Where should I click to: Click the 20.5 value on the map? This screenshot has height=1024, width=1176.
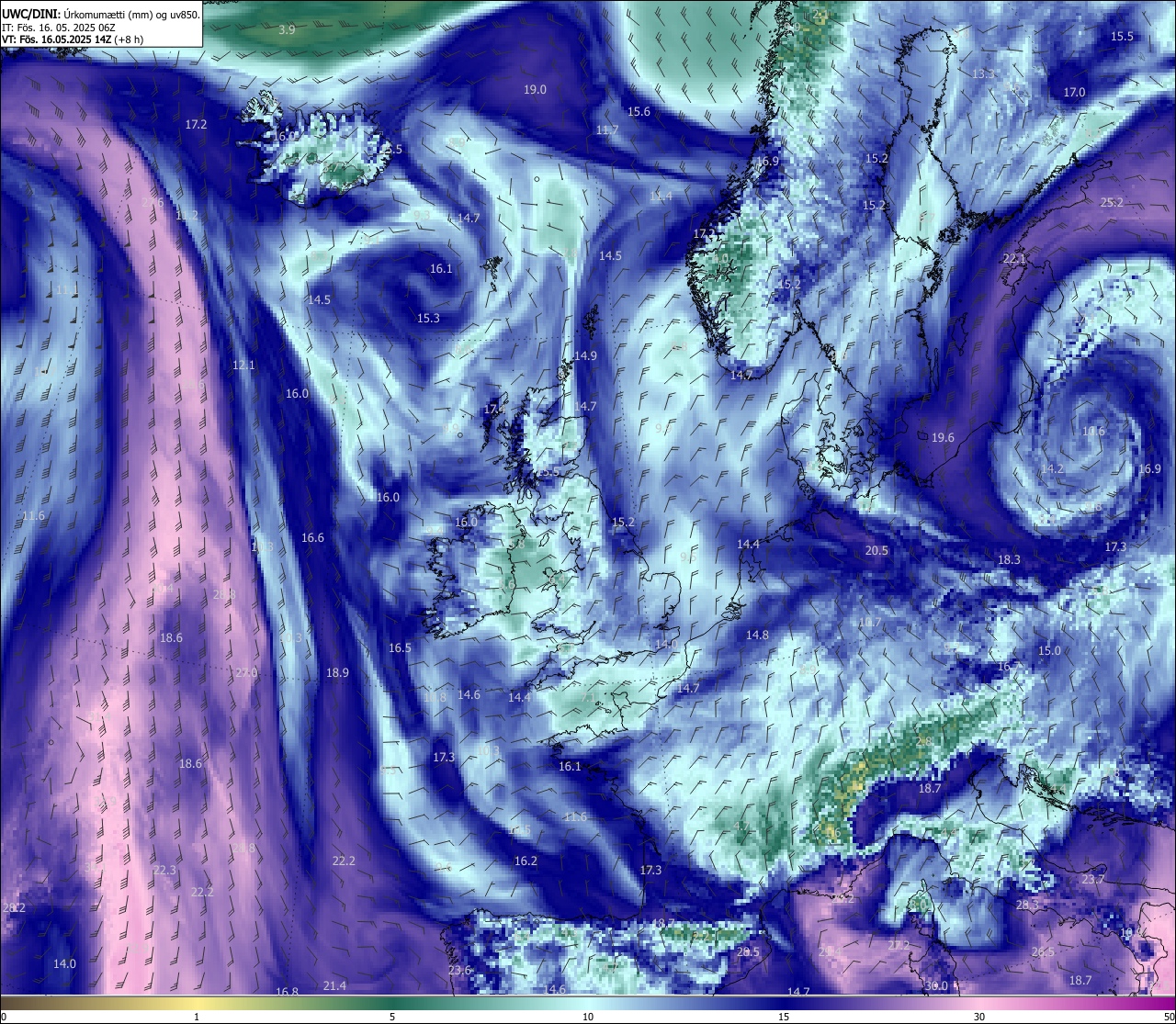click(876, 551)
